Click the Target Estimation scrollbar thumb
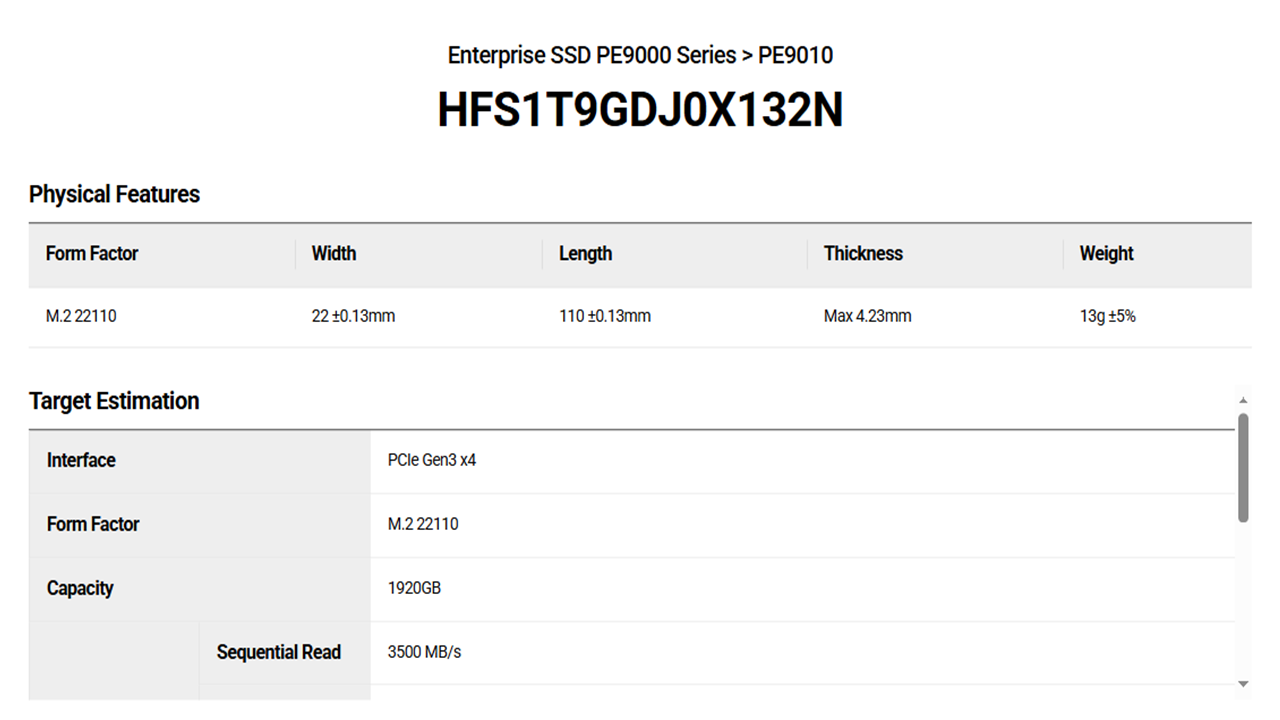This screenshot has width=1280, height=720. pos(1243,467)
